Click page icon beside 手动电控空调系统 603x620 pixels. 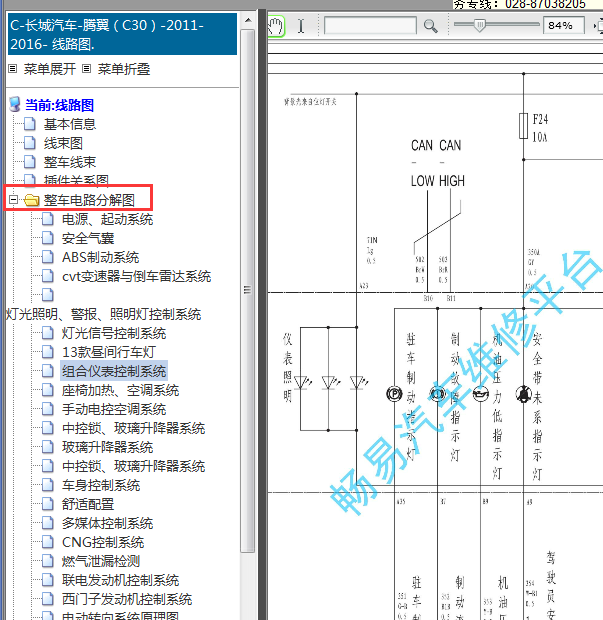pyautogui.click(x=48, y=409)
